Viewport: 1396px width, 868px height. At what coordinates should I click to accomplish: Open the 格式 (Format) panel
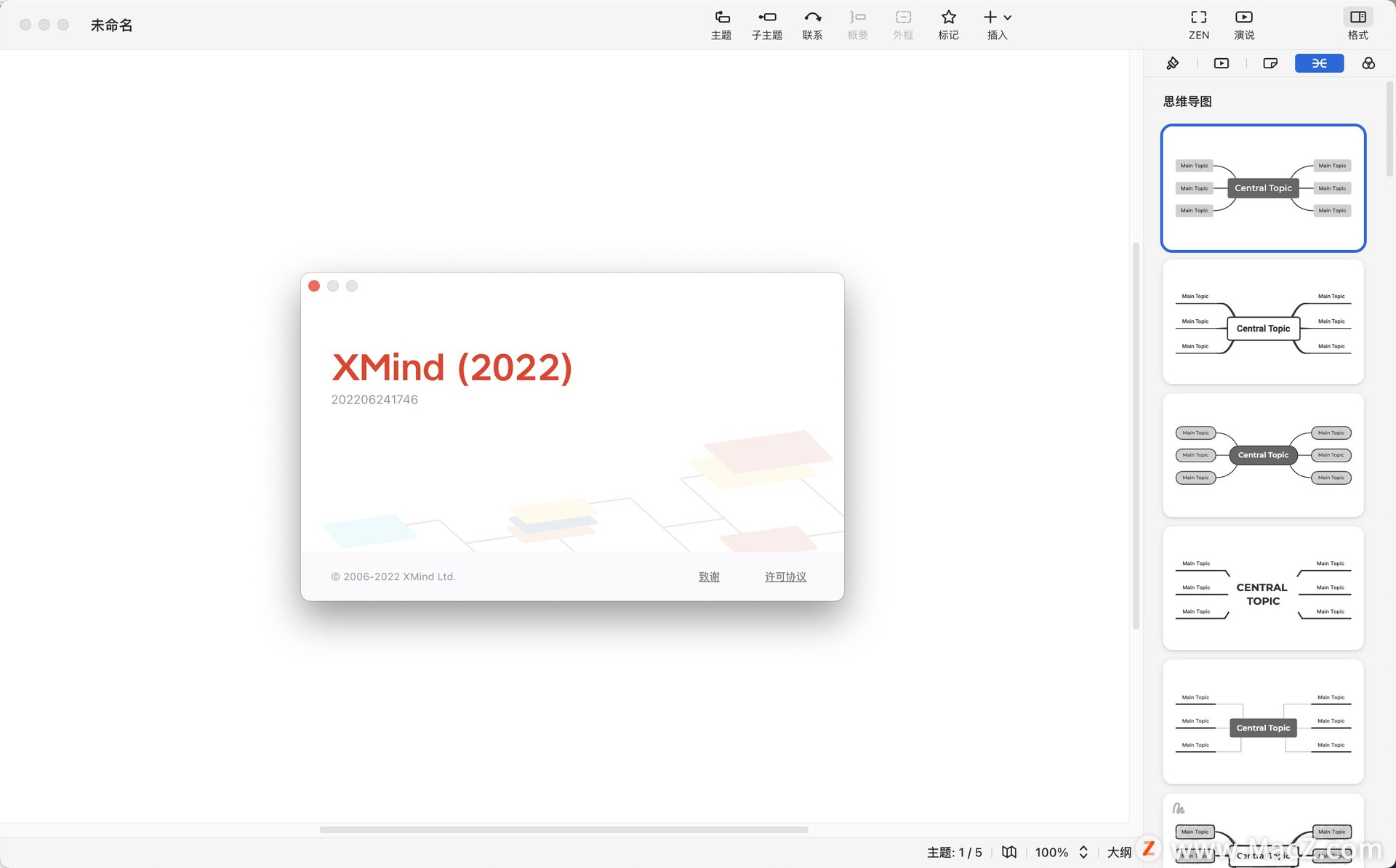[x=1357, y=24]
